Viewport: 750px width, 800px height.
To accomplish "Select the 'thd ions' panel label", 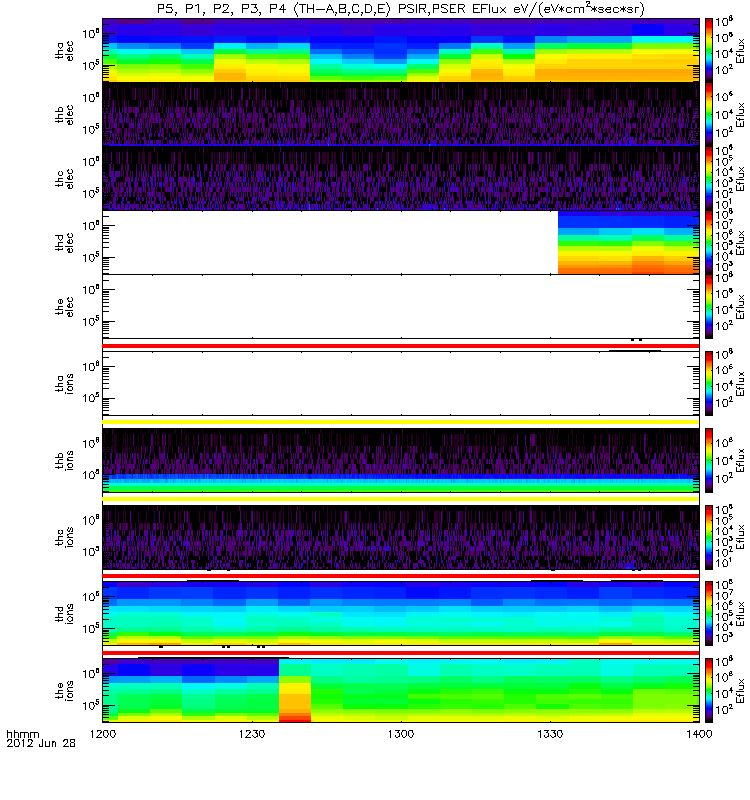I will tap(65, 614).
